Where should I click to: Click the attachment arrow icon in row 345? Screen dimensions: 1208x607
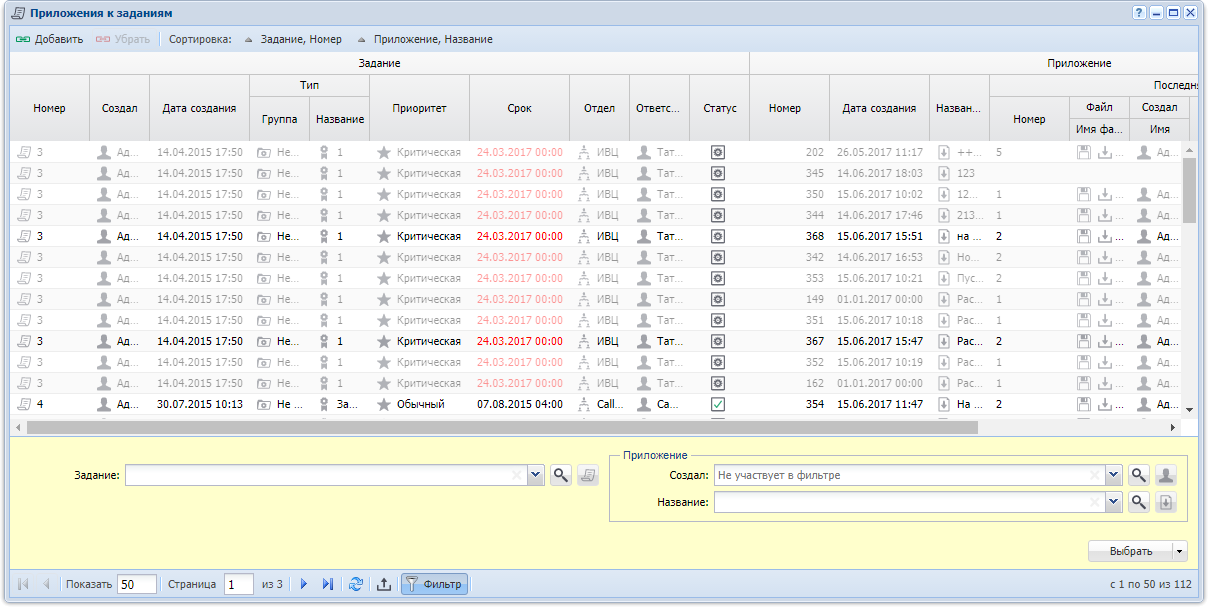tap(943, 173)
